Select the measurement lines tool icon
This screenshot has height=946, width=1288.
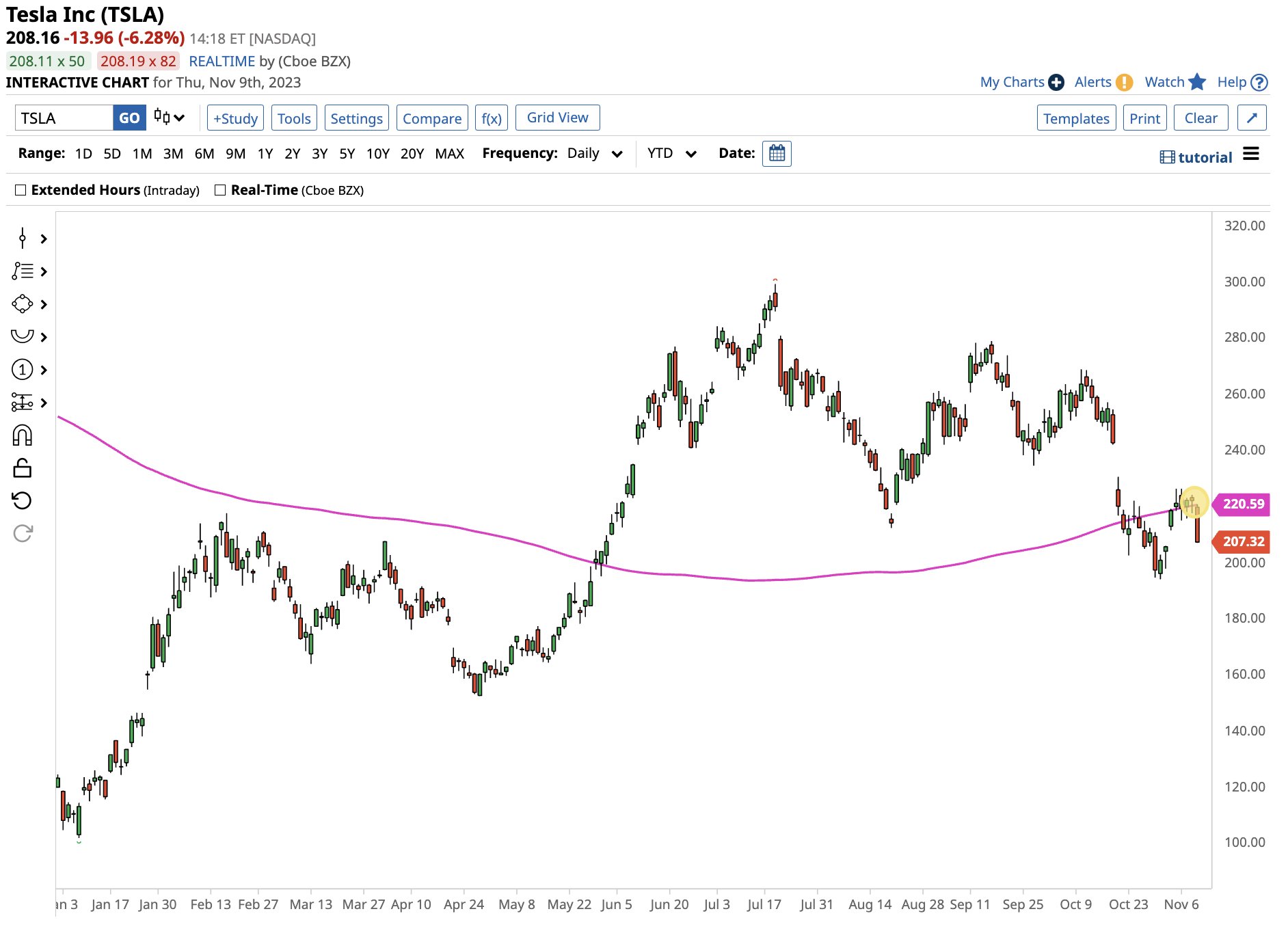click(23, 403)
